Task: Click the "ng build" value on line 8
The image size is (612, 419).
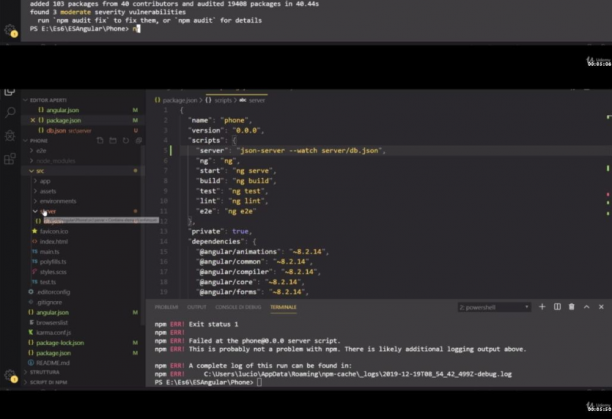Action: pyautogui.click(x=254, y=181)
